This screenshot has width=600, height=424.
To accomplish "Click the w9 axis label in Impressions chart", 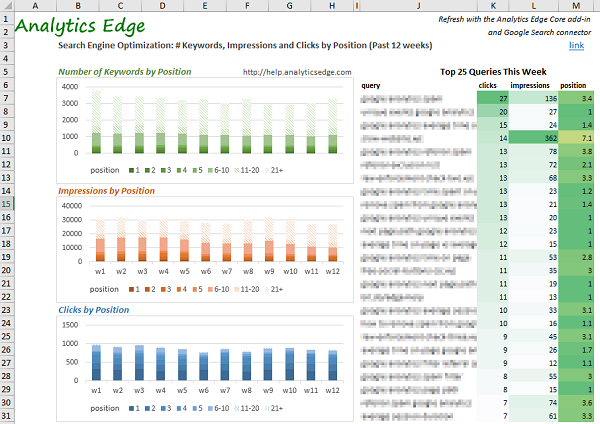I will tap(269, 271).
